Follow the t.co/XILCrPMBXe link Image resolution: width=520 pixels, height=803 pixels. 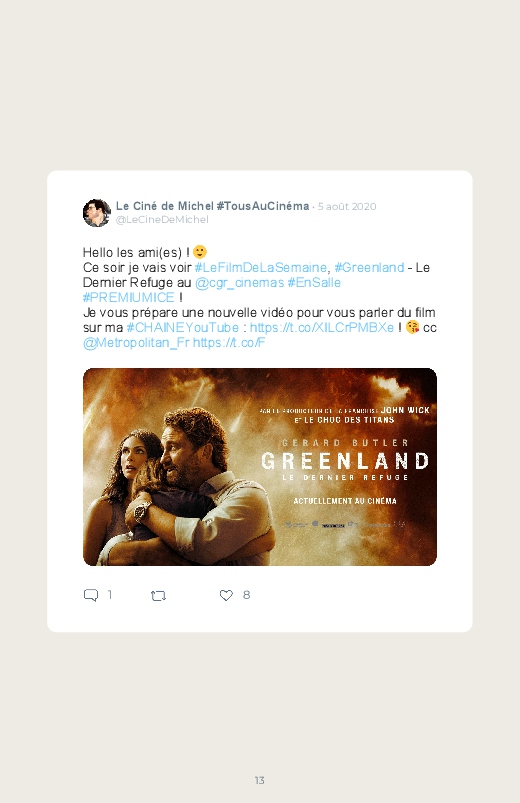pos(322,327)
